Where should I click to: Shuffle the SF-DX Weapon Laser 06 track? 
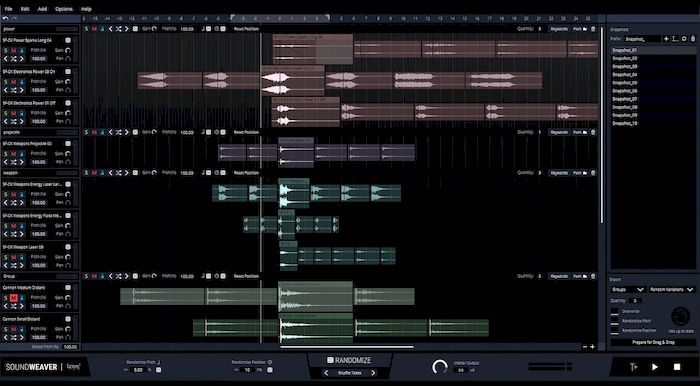13,266
